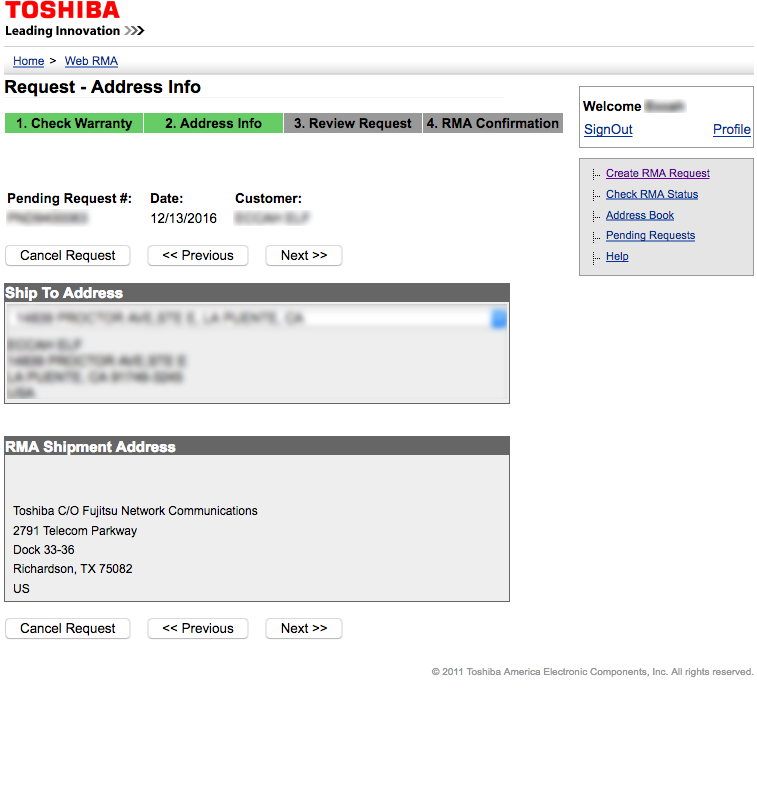Click the Ship To Address section header
This screenshot has height=795, width=757.
coord(257,293)
